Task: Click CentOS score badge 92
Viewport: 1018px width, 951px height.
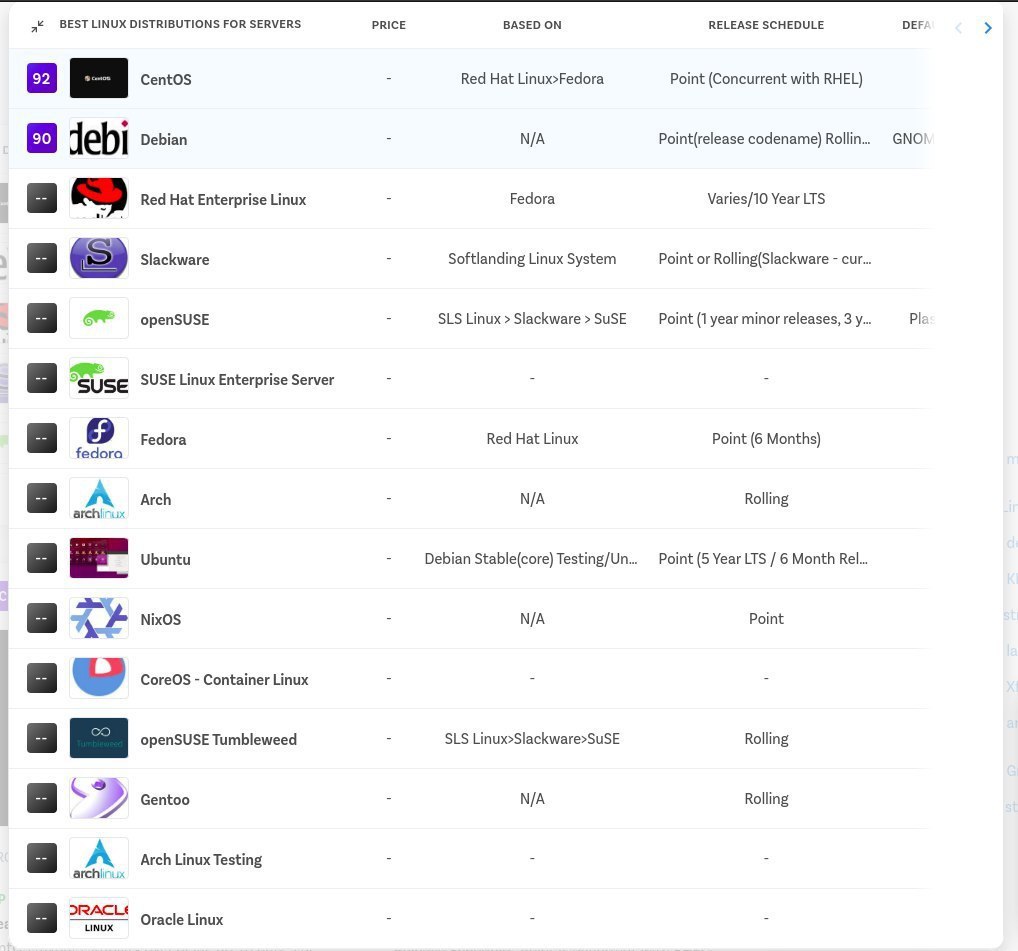Action: [42, 79]
